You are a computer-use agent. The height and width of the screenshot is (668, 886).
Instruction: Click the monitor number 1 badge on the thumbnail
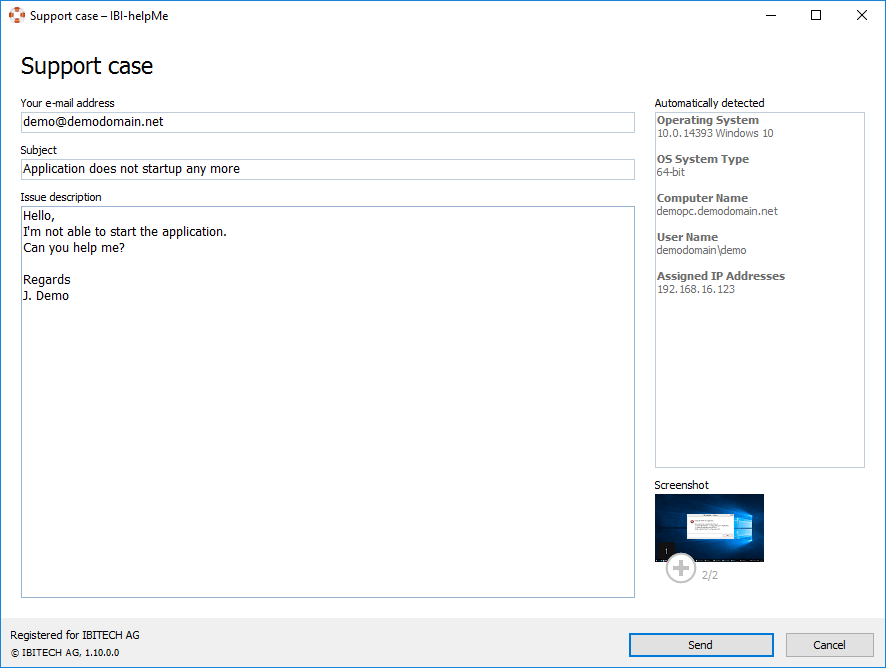point(667,551)
